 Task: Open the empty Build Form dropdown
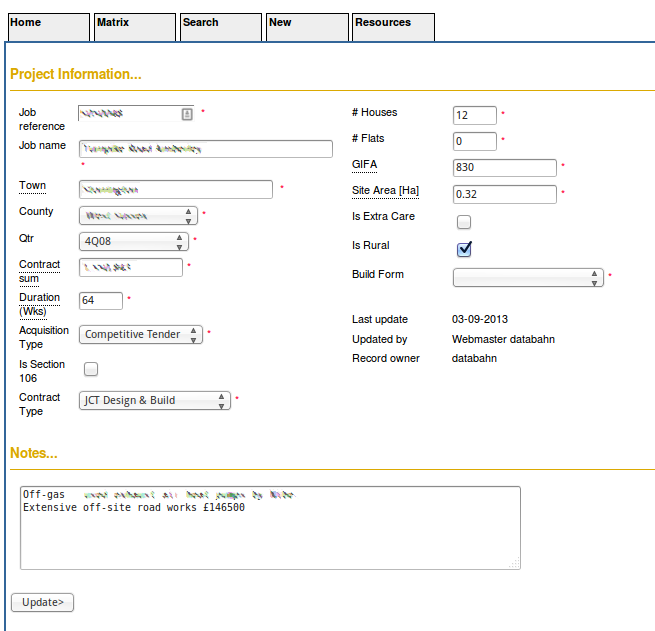528,278
